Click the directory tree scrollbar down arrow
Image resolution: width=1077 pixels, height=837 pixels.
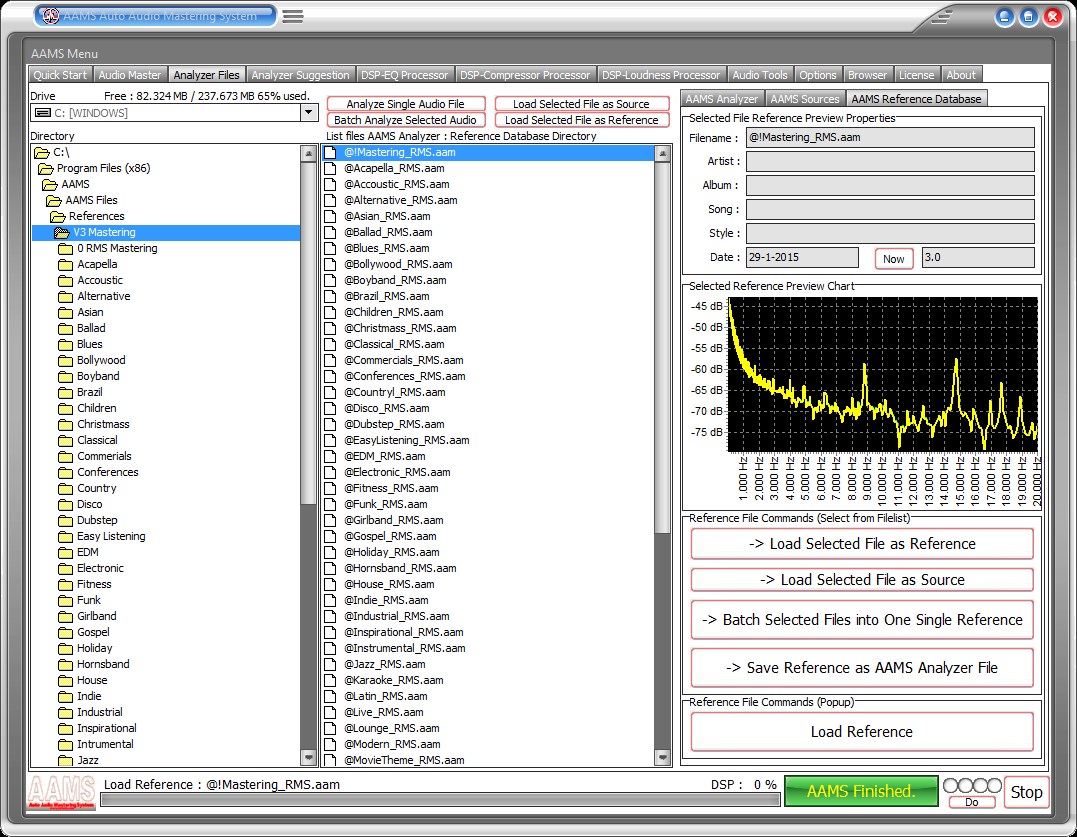pyautogui.click(x=308, y=758)
